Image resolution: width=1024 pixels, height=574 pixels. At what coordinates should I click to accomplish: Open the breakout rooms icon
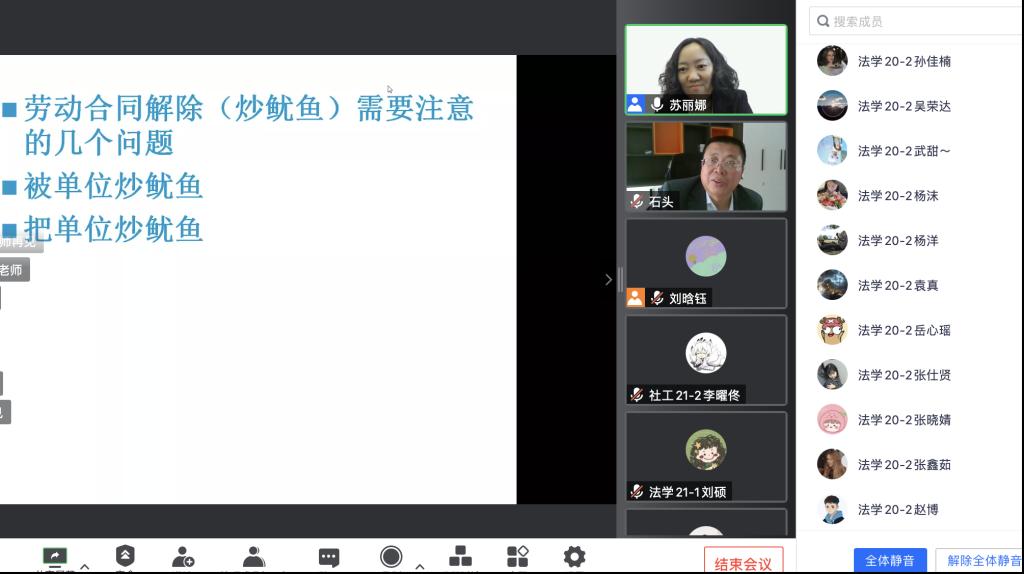coord(460,556)
